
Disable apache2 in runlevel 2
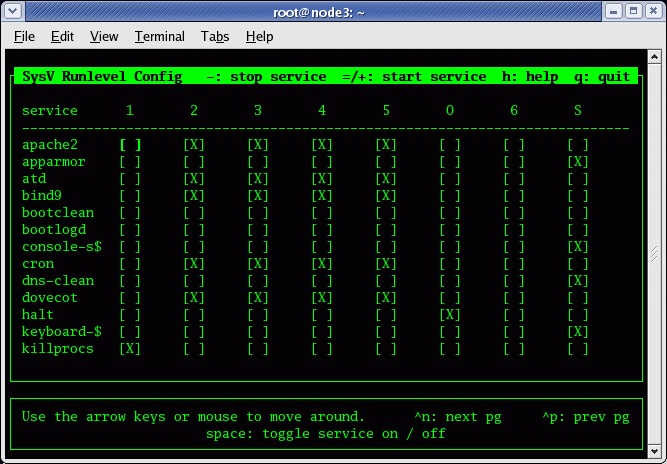194,145
